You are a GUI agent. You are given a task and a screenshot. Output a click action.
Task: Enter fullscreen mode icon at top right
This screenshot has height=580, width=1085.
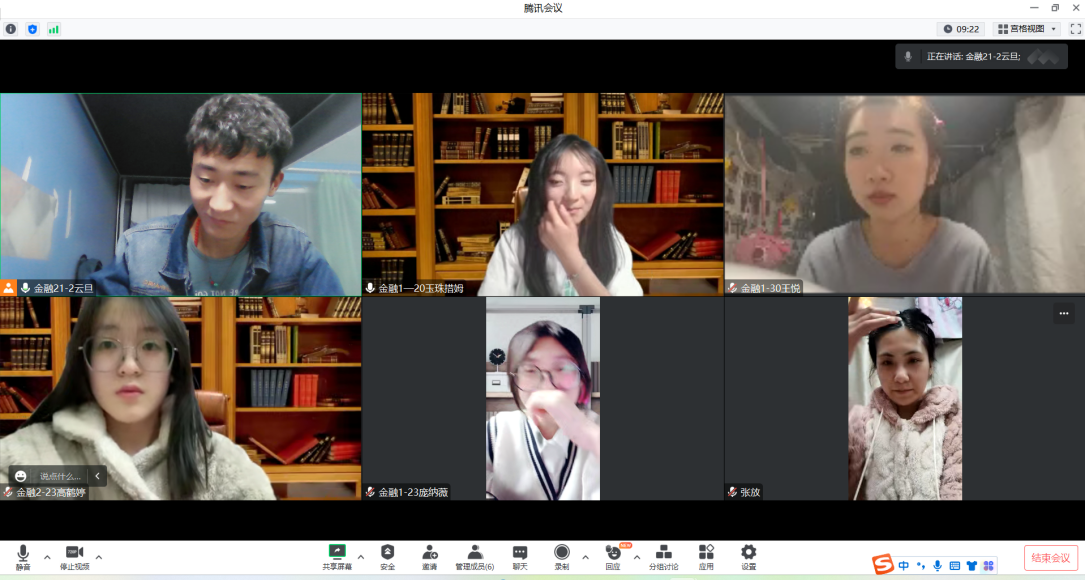pos(1075,29)
